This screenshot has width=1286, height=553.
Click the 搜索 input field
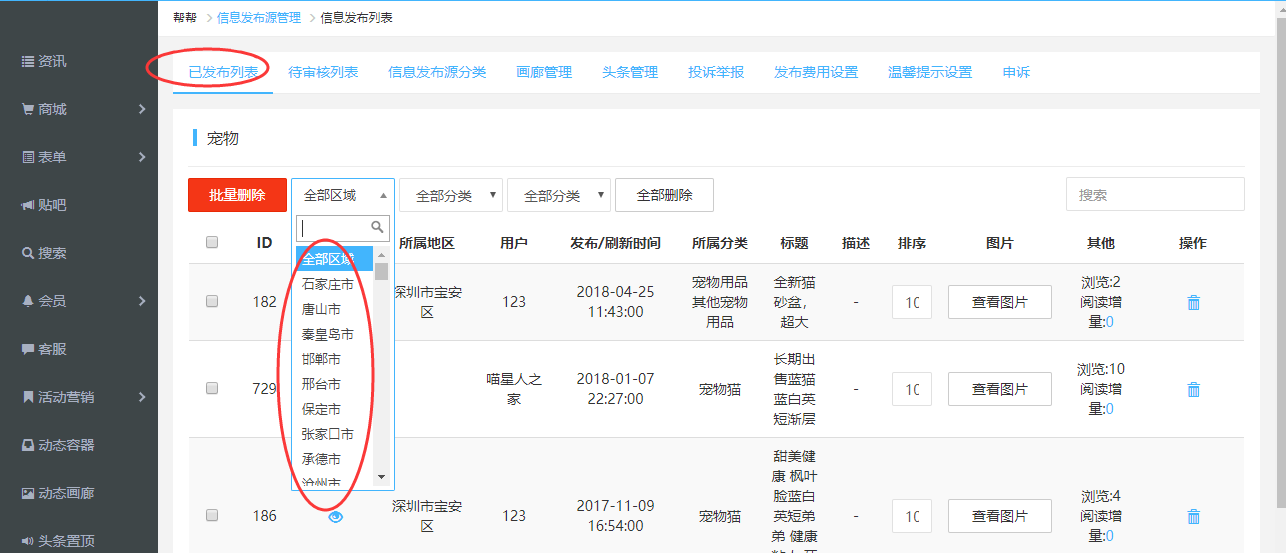coord(1154,195)
